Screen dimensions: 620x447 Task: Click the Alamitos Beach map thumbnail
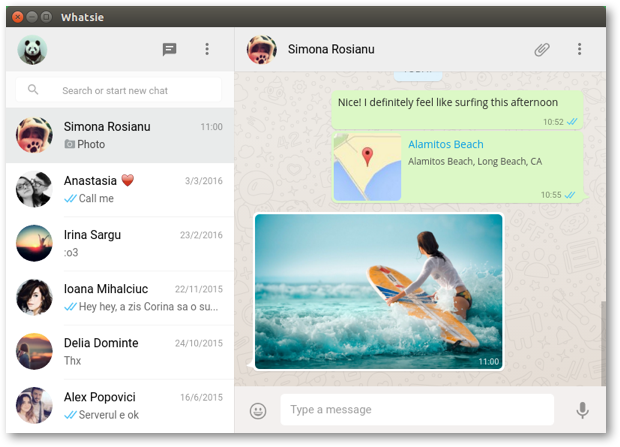pyautogui.click(x=367, y=167)
